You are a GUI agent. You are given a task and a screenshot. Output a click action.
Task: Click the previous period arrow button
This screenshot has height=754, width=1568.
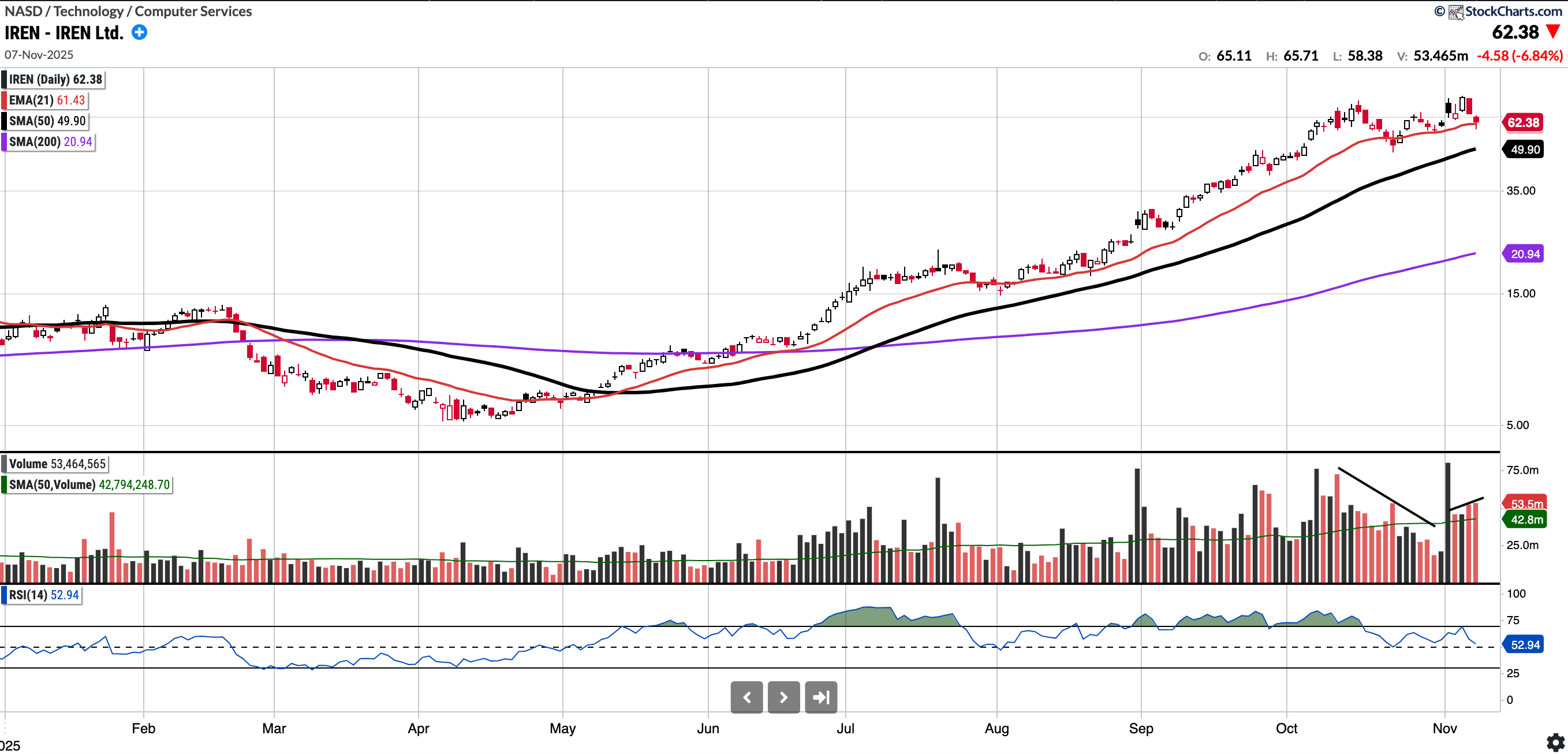pyautogui.click(x=746, y=697)
